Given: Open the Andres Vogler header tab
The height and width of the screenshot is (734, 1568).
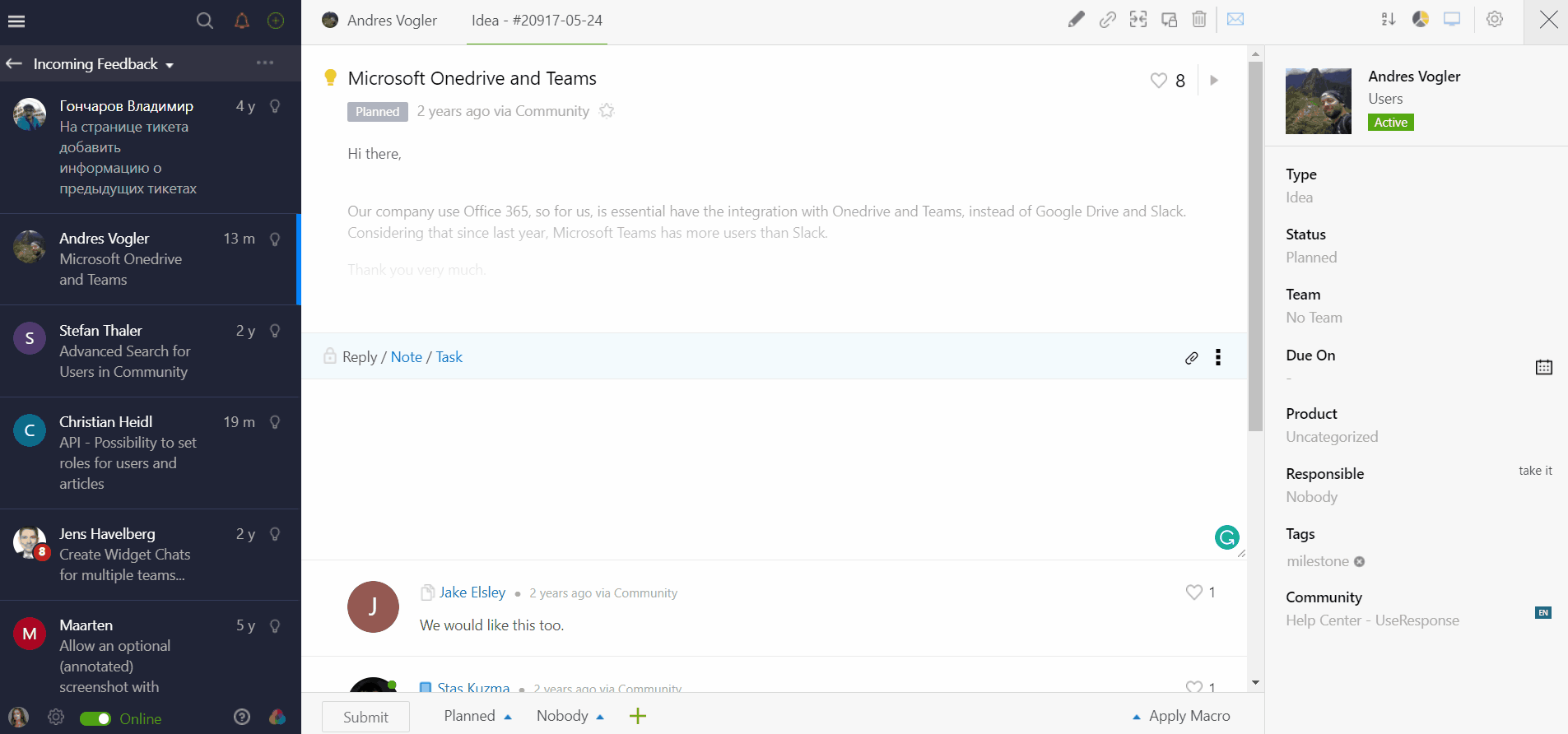Looking at the screenshot, I should coord(379,21).
